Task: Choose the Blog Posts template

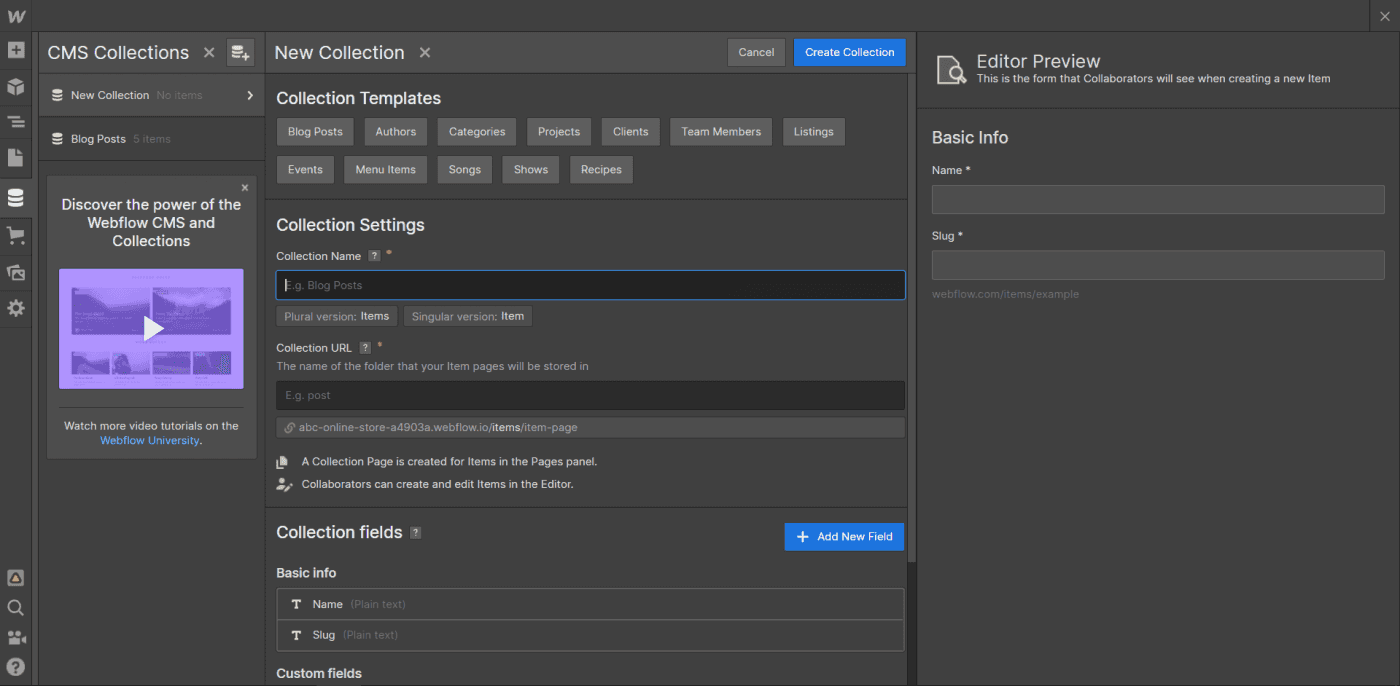Action: pos(315,132)
